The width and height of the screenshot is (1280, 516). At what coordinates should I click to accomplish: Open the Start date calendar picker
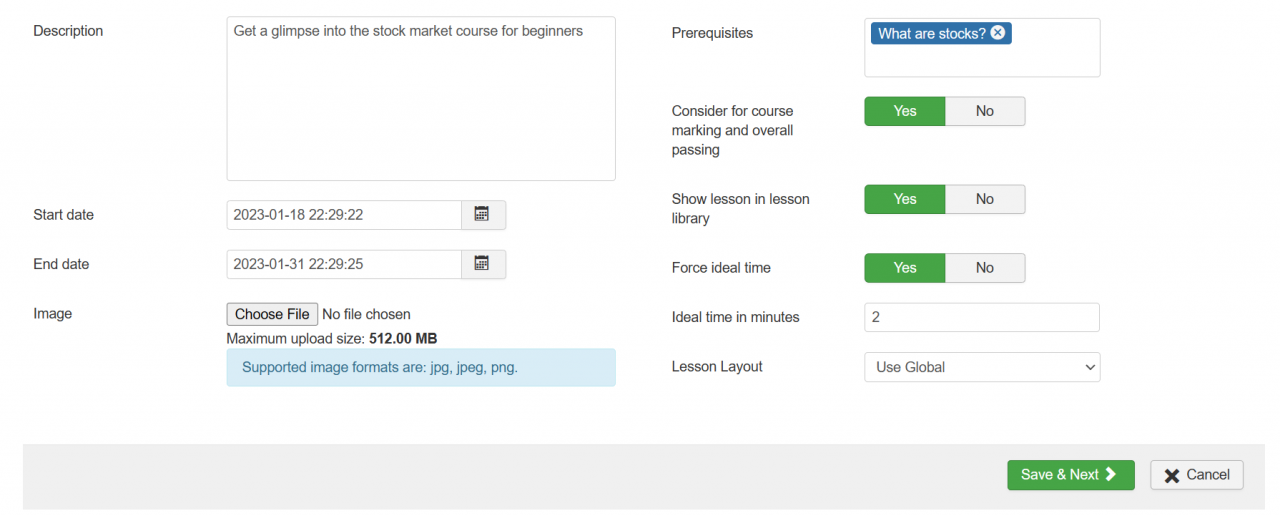(482, 215)
